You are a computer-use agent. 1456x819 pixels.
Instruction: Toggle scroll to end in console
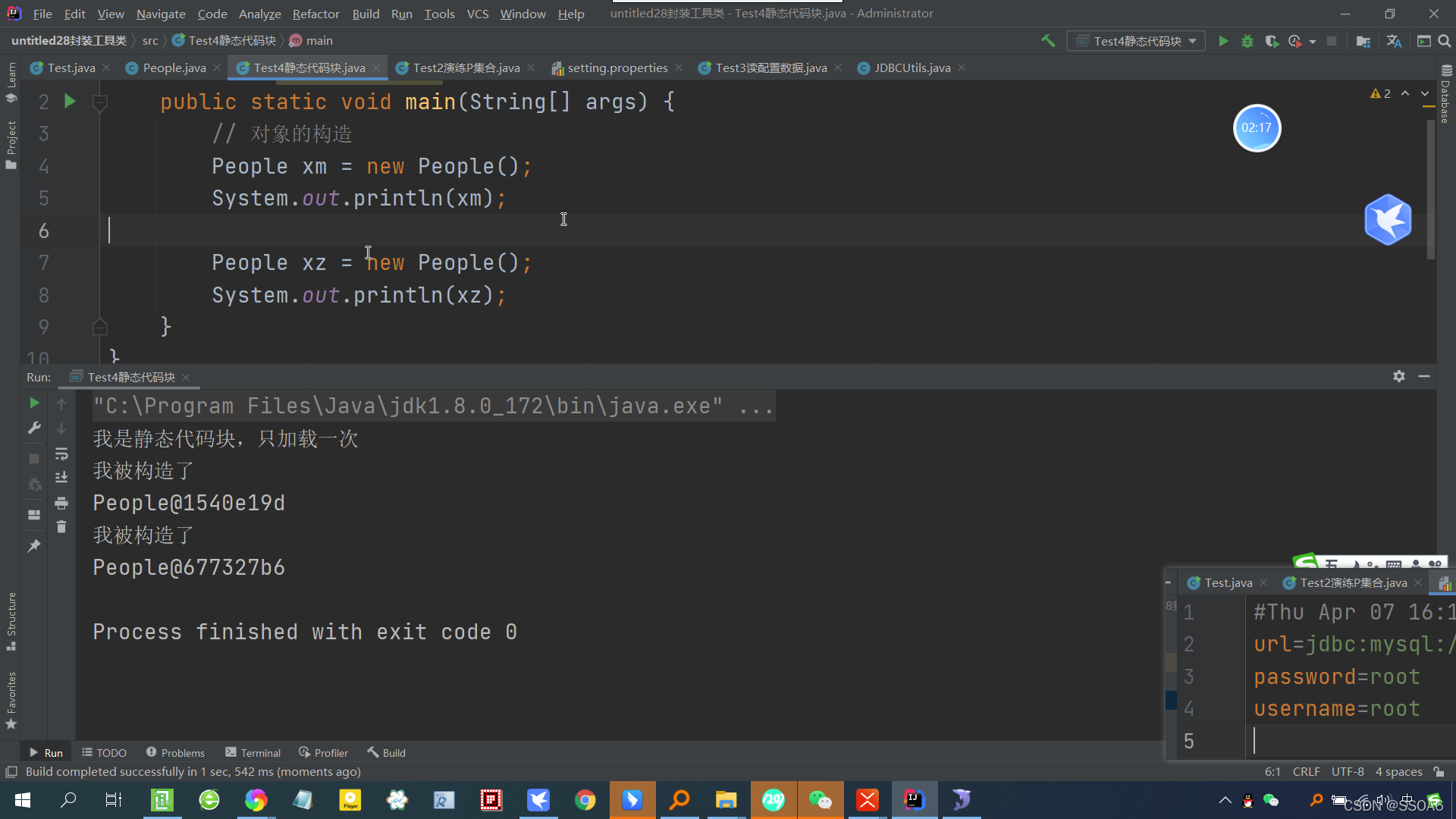(x=61, y=478)
